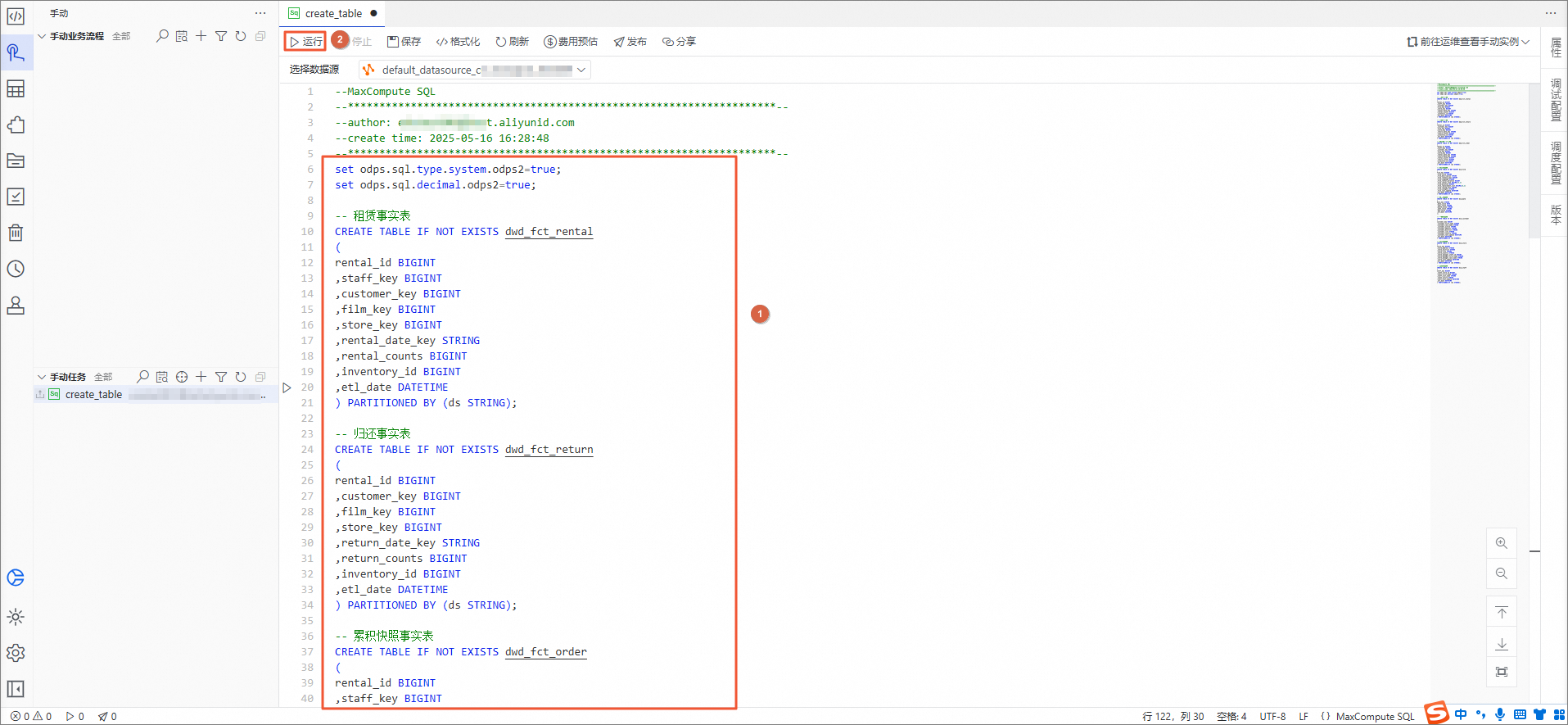Viewport: 1568px width, 725px height.
Task: Open the sidebar panel more options (...) menu
Action: point(260,13)
